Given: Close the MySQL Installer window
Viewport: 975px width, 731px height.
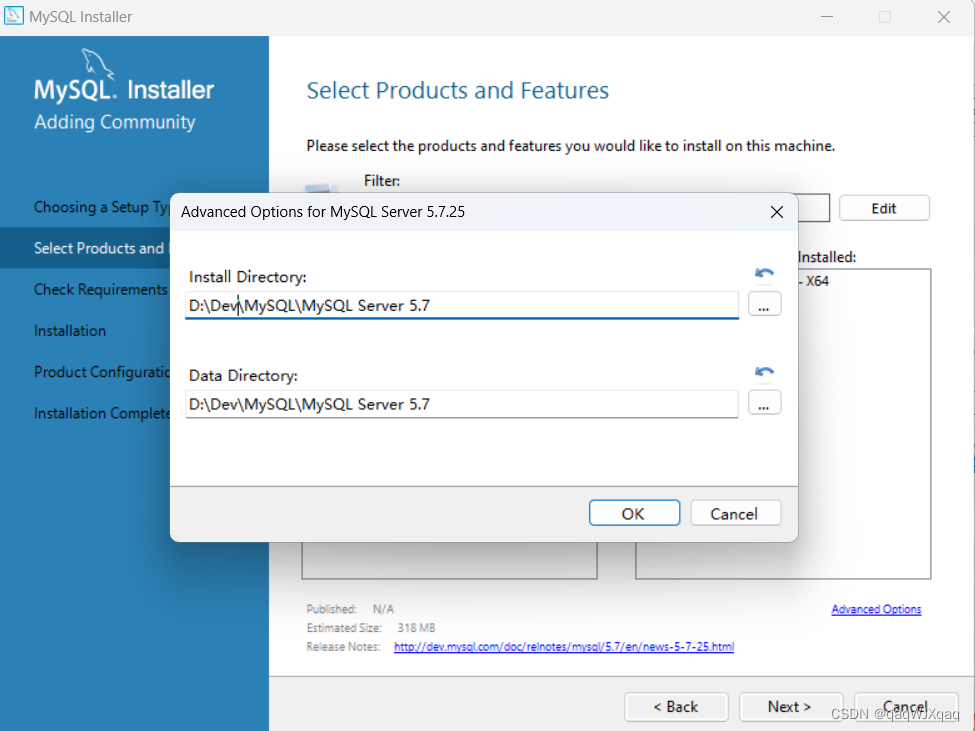Looking at the screenshot, I should [943, 17].
